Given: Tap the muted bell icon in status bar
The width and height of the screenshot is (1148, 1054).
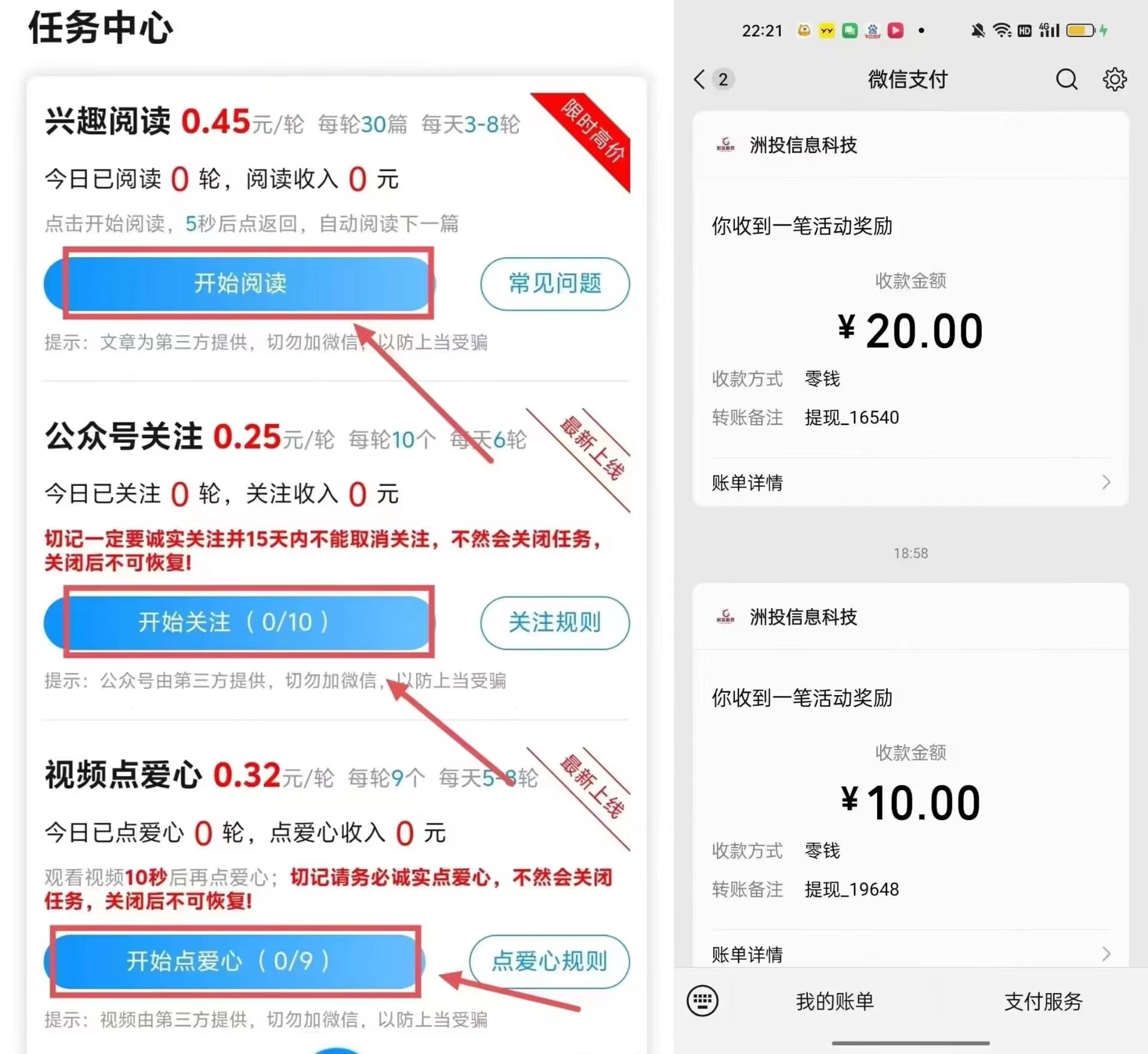Looking at the screenshot, I should click(x=978, y=31).
